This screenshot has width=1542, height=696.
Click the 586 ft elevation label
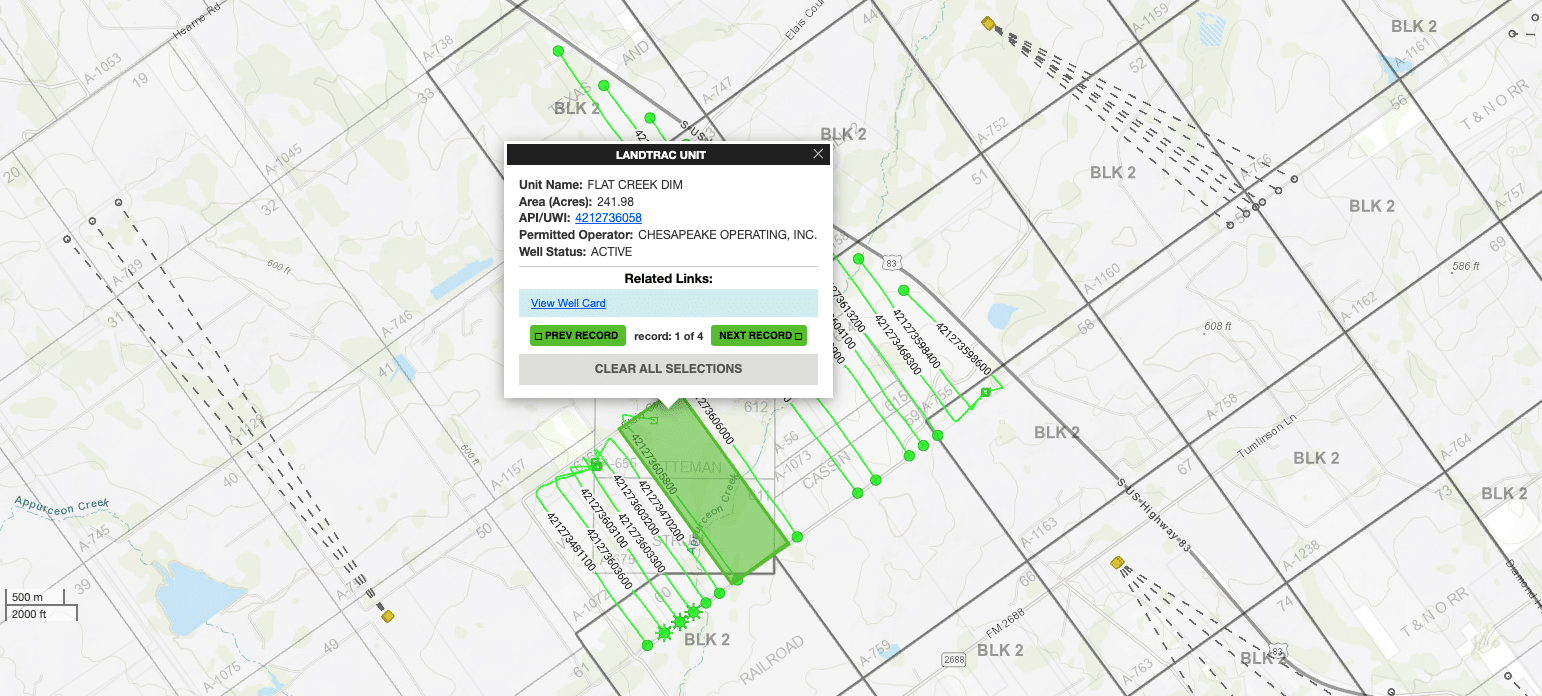coord(1467,266)
